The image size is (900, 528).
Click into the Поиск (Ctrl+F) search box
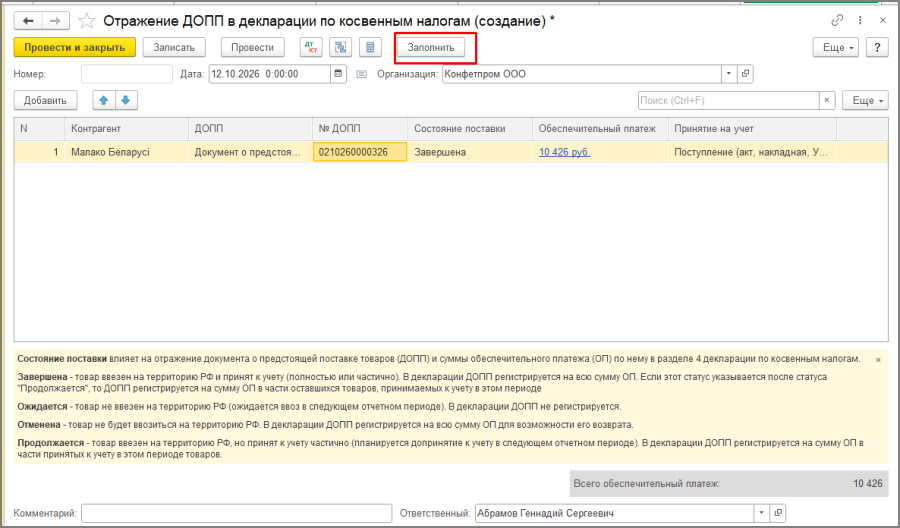tap(728, 100)
